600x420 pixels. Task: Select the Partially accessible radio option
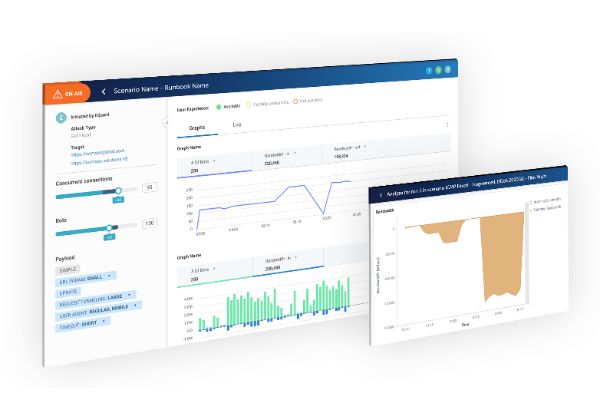click(250, 104)
